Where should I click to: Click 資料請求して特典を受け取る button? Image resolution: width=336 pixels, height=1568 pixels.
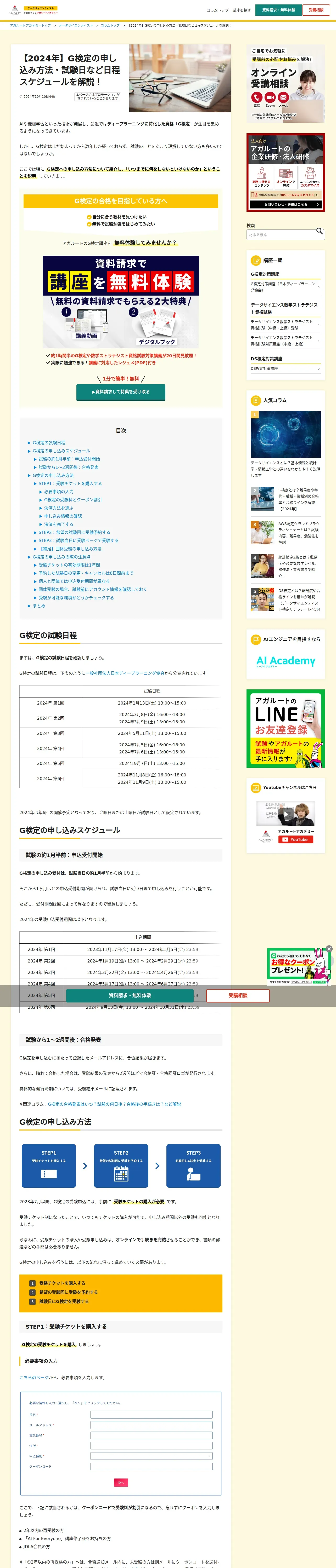(121, 392)
